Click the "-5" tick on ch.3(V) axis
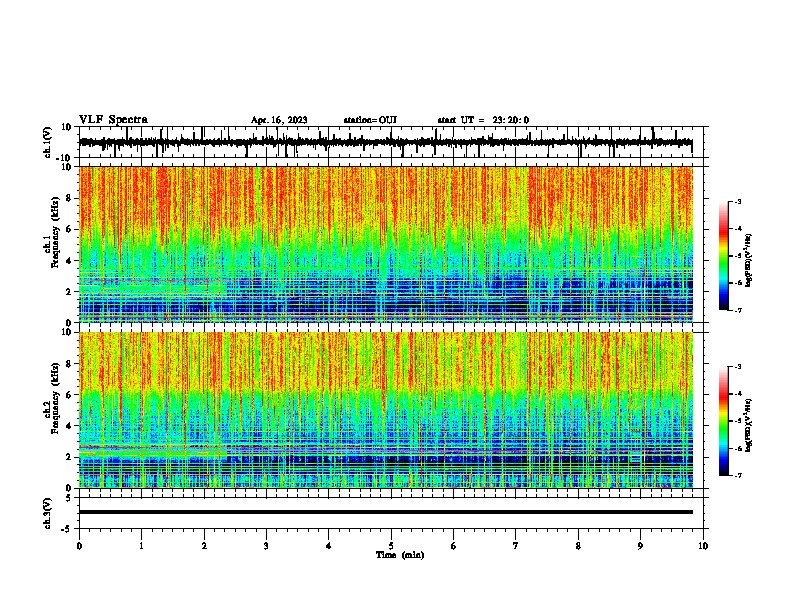 point(67,529)
